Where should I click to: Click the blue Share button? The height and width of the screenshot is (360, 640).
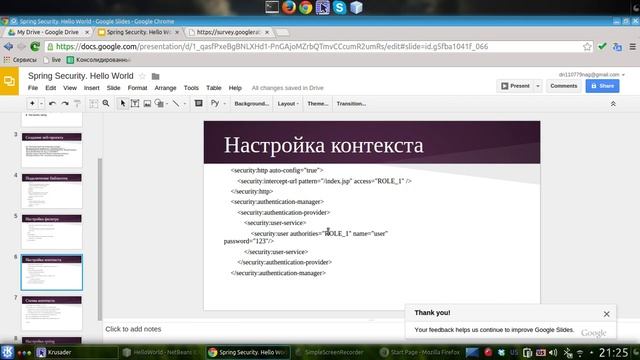[602, 86]
